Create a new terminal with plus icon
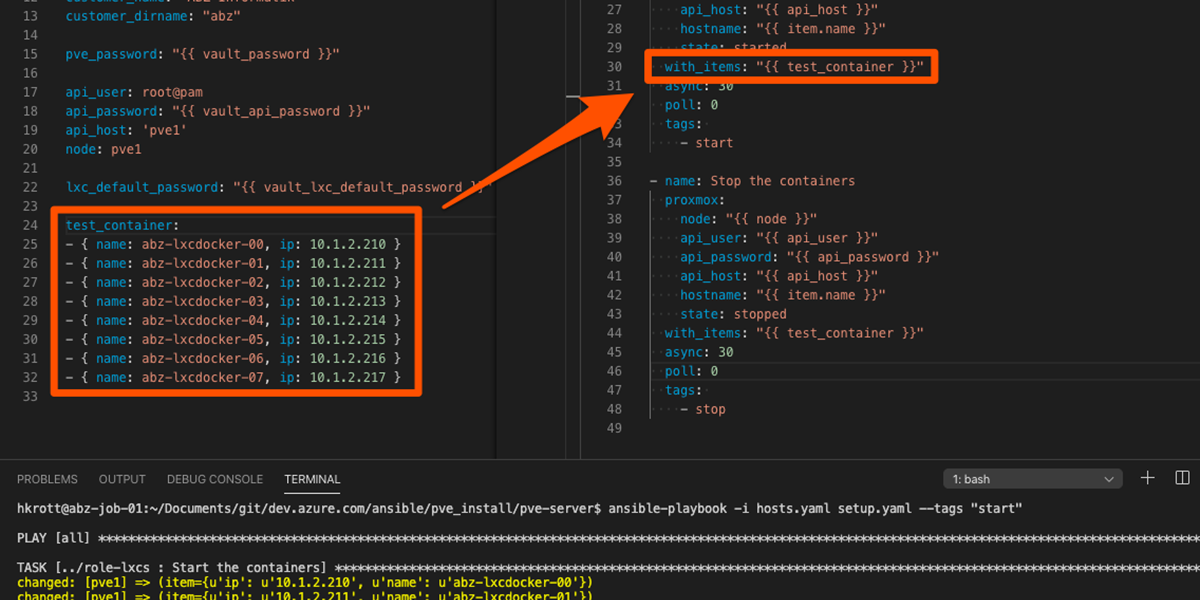Screen dimensions: 1200x600 point(1148,479)
